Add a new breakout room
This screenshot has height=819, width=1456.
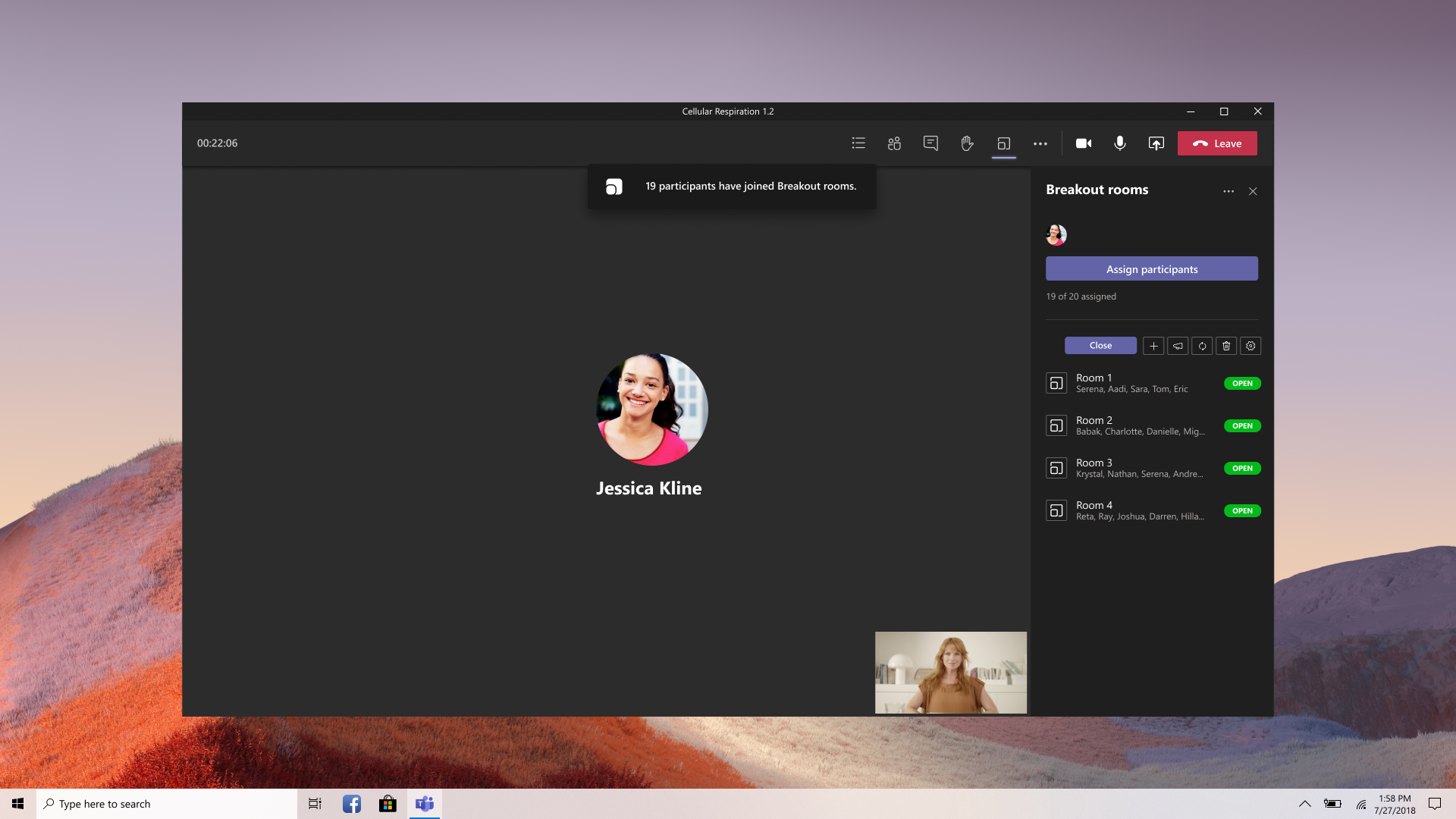pos(1153,346)
